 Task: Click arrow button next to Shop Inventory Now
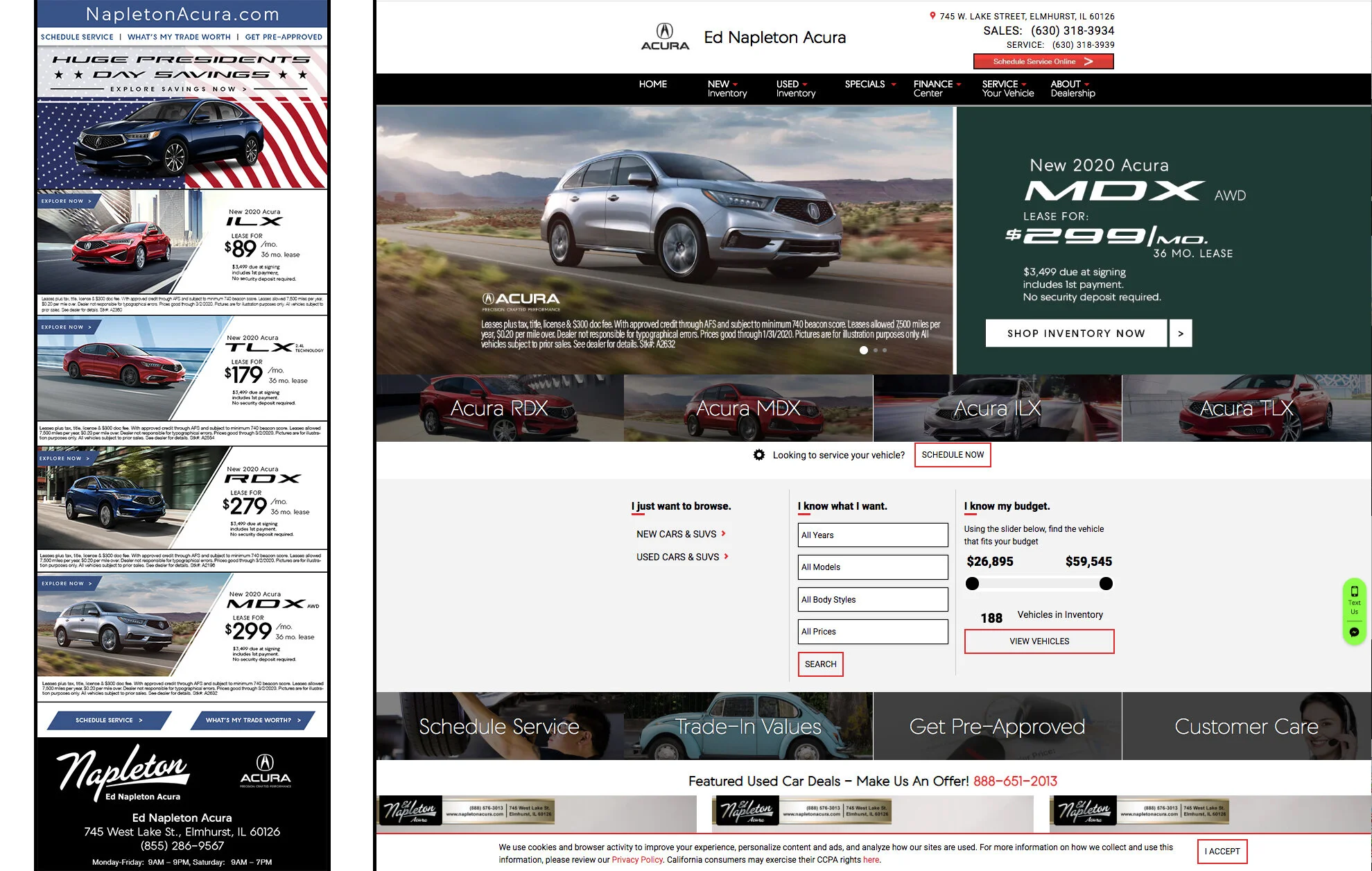tap(1181, 334)
